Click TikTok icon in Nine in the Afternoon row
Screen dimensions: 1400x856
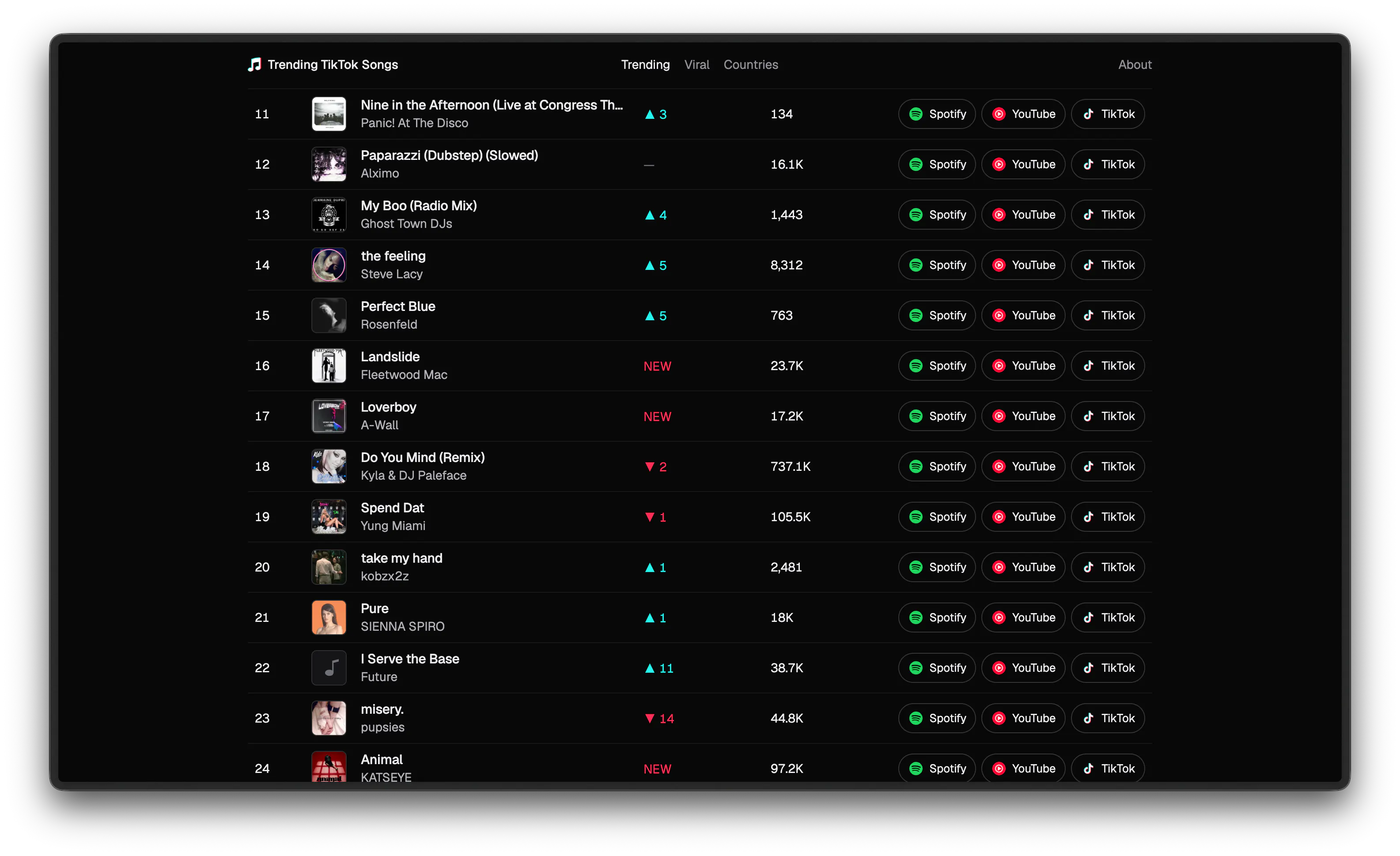pos(1088,114)
